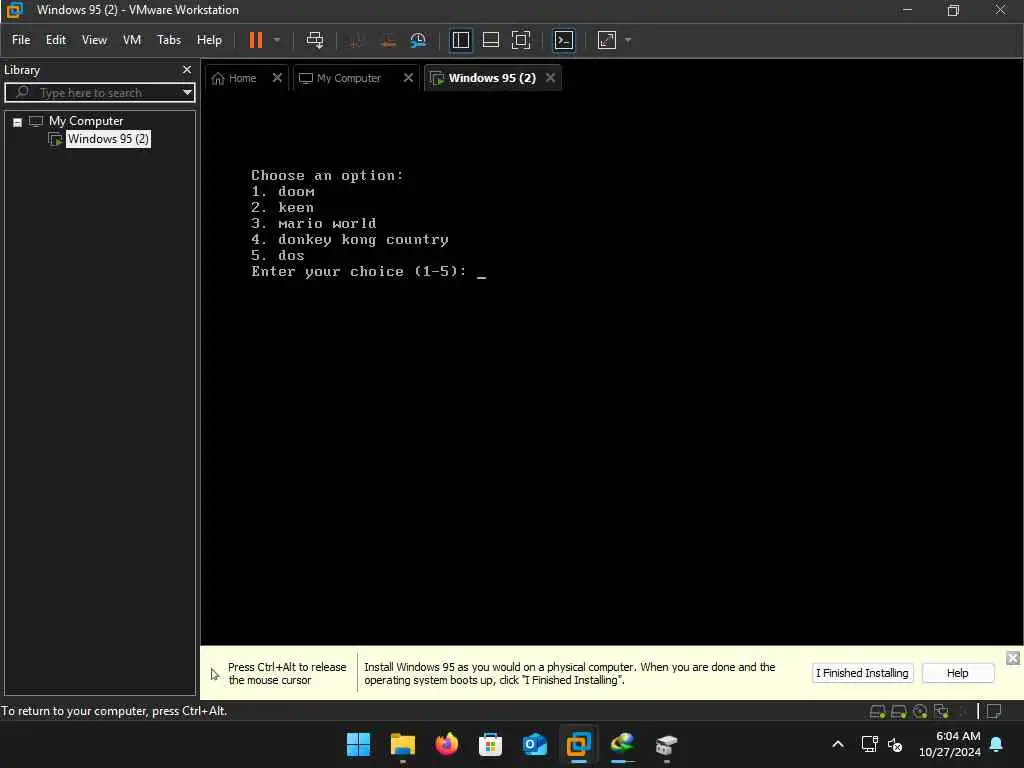Screen dimensions: 1024x768
Task: Open the stretch mode dropdown arrow
Action: tap(628, 40)
